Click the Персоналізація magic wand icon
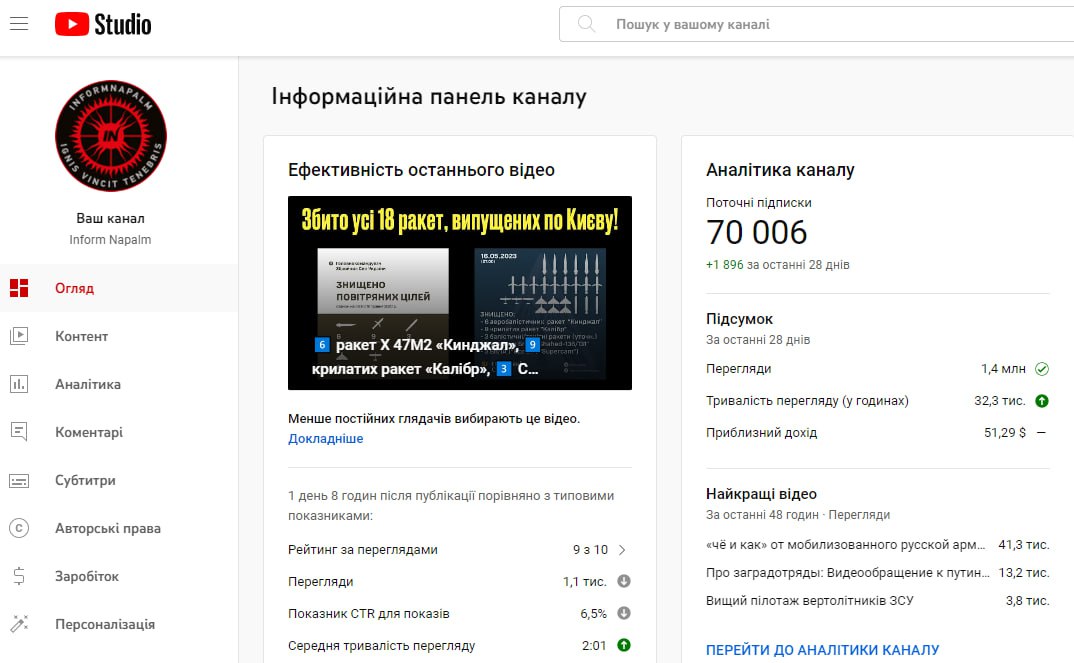This screenshot has height=663, width=1074. coord(19,624)
